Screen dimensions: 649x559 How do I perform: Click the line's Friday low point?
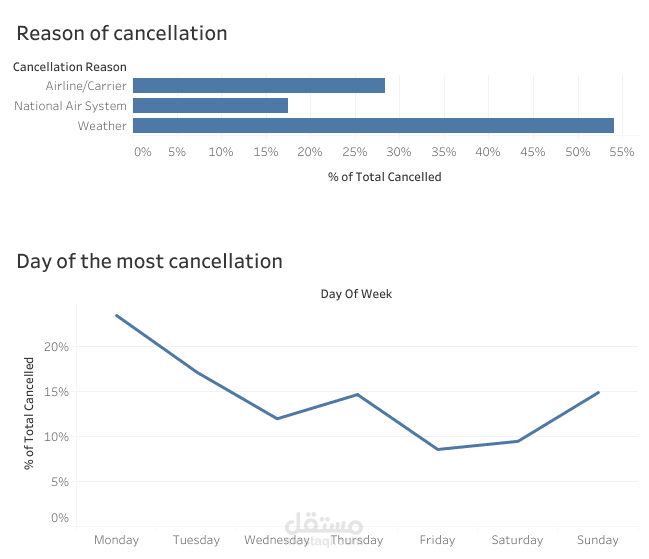coord(437,449)
